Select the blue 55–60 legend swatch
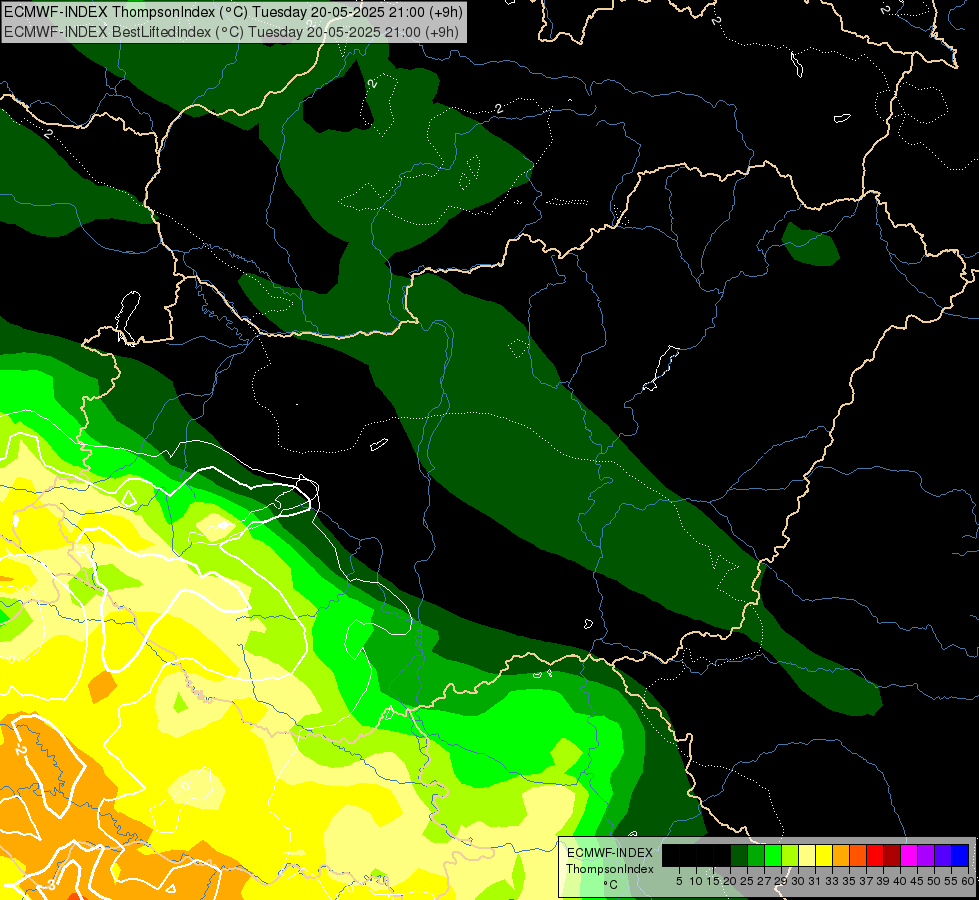This screenshot has width=979, height=900. pos(960,856)
